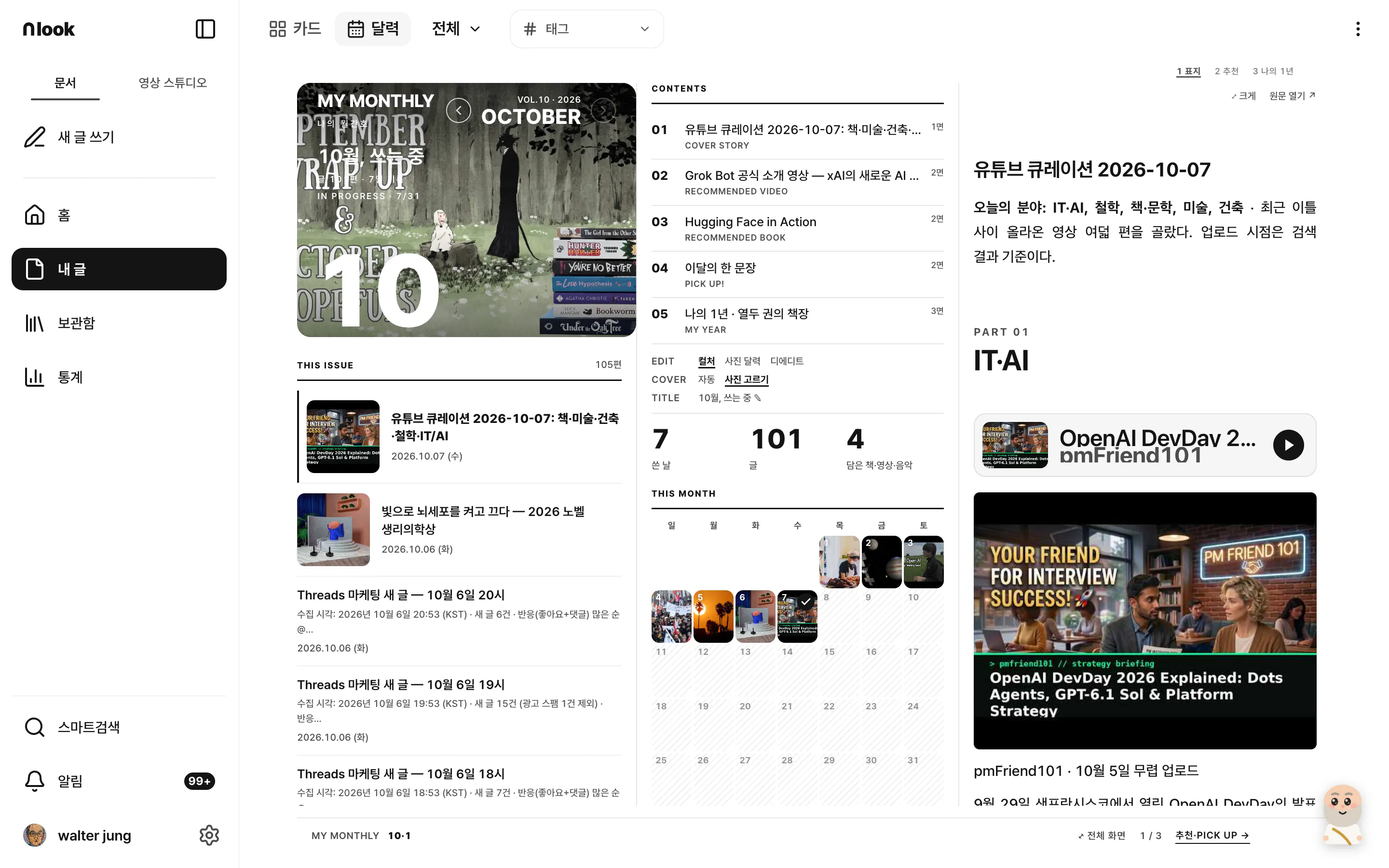The width and height of the screenshot is (1389, 868).
Task: Open the 태그 dropdown
Action: click(586, 29)
